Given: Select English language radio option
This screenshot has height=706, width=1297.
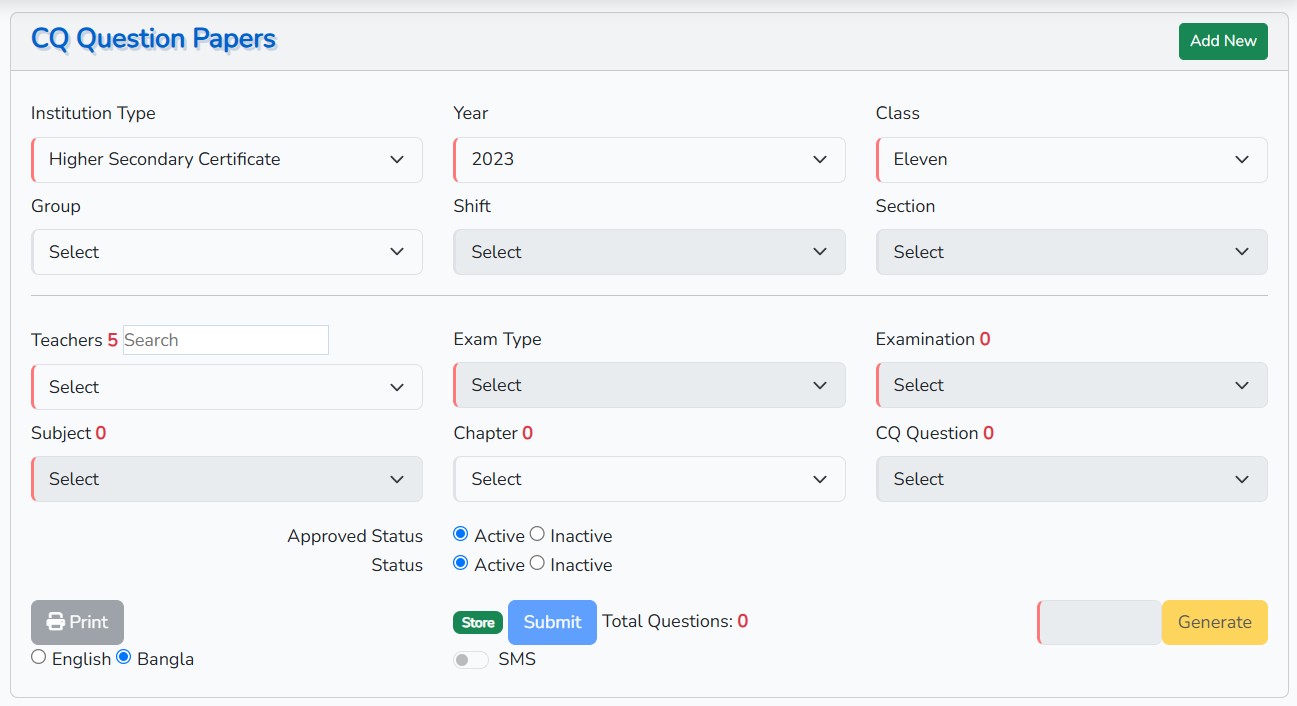Looking at the screenshot, I should 39,657.
